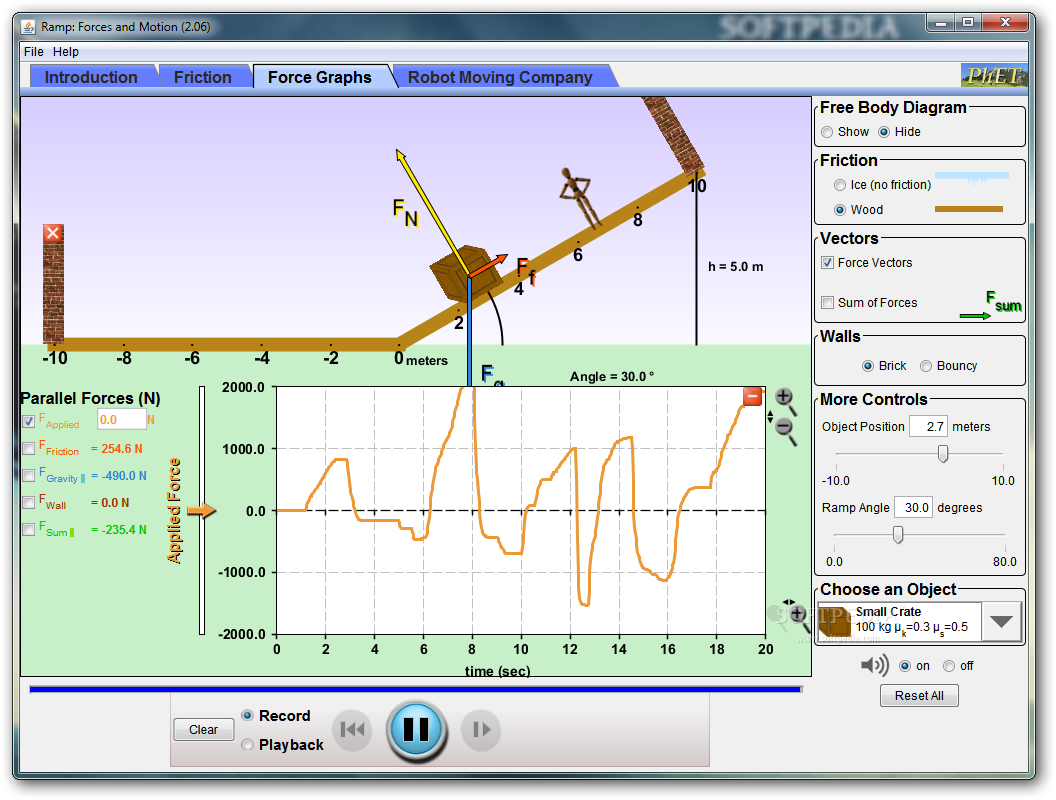The height and width of the screenshot is (800, 1056).
Task: Enable the F Friction graph checkbox
Action: [x=29, y=448]
